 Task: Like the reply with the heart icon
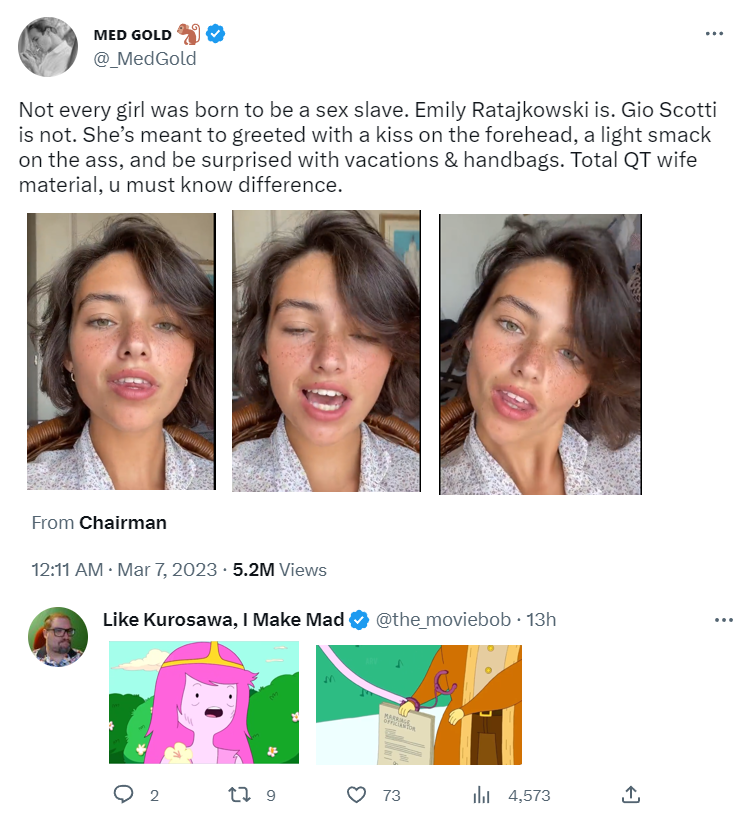356,795
